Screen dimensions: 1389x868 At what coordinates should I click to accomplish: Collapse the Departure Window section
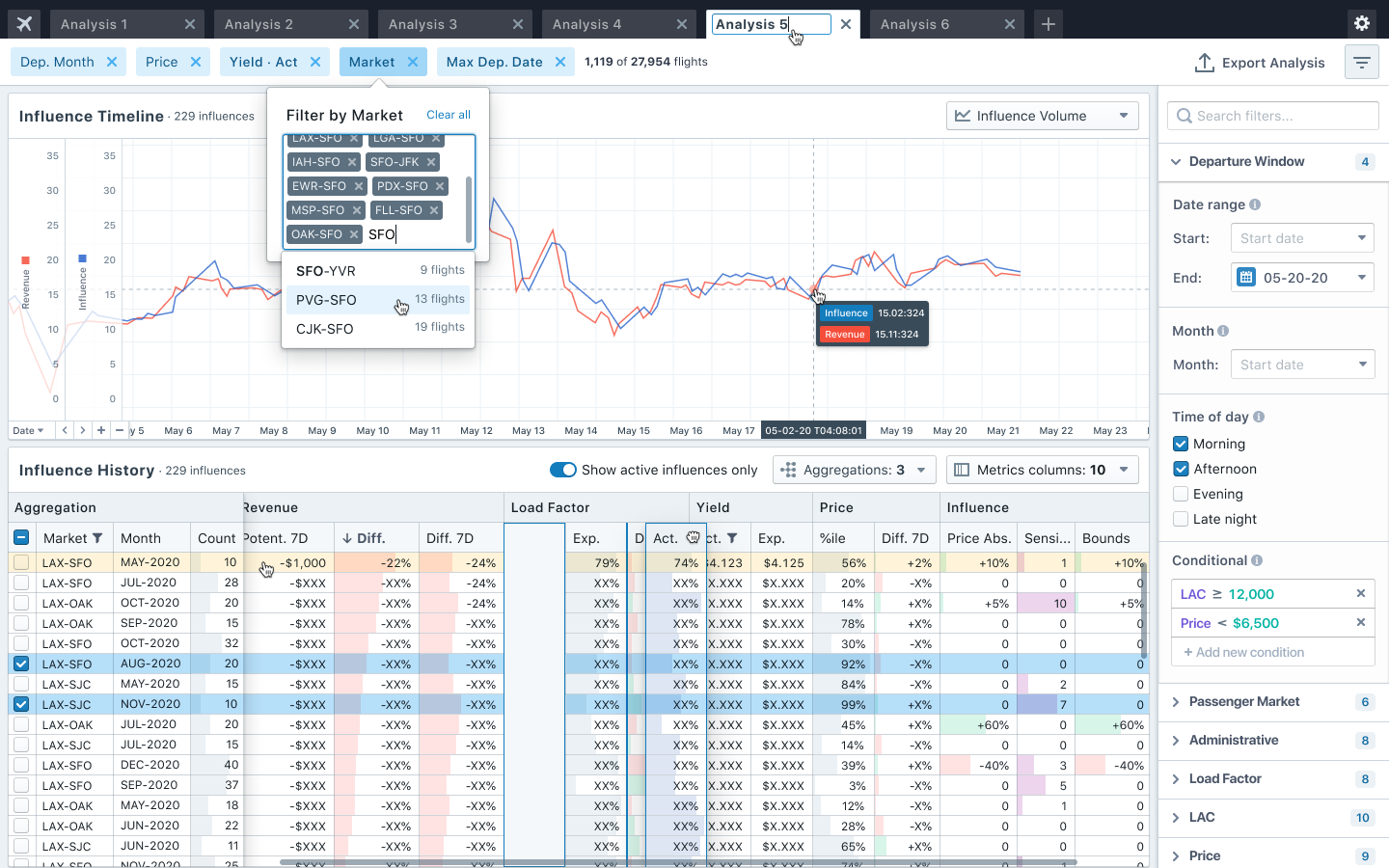click(1273, 161)
